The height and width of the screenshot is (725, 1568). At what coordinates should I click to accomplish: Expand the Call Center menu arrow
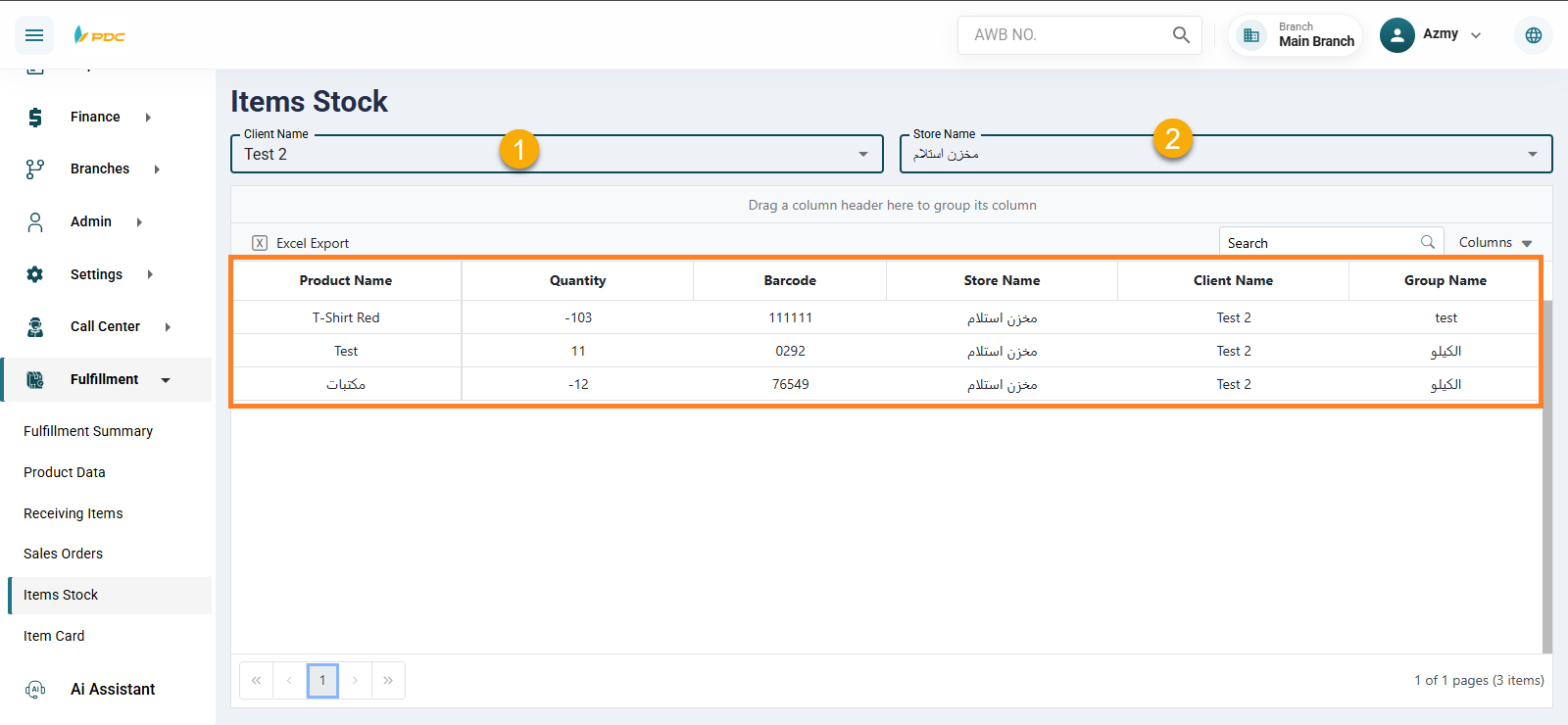click(x=168, y=327)
